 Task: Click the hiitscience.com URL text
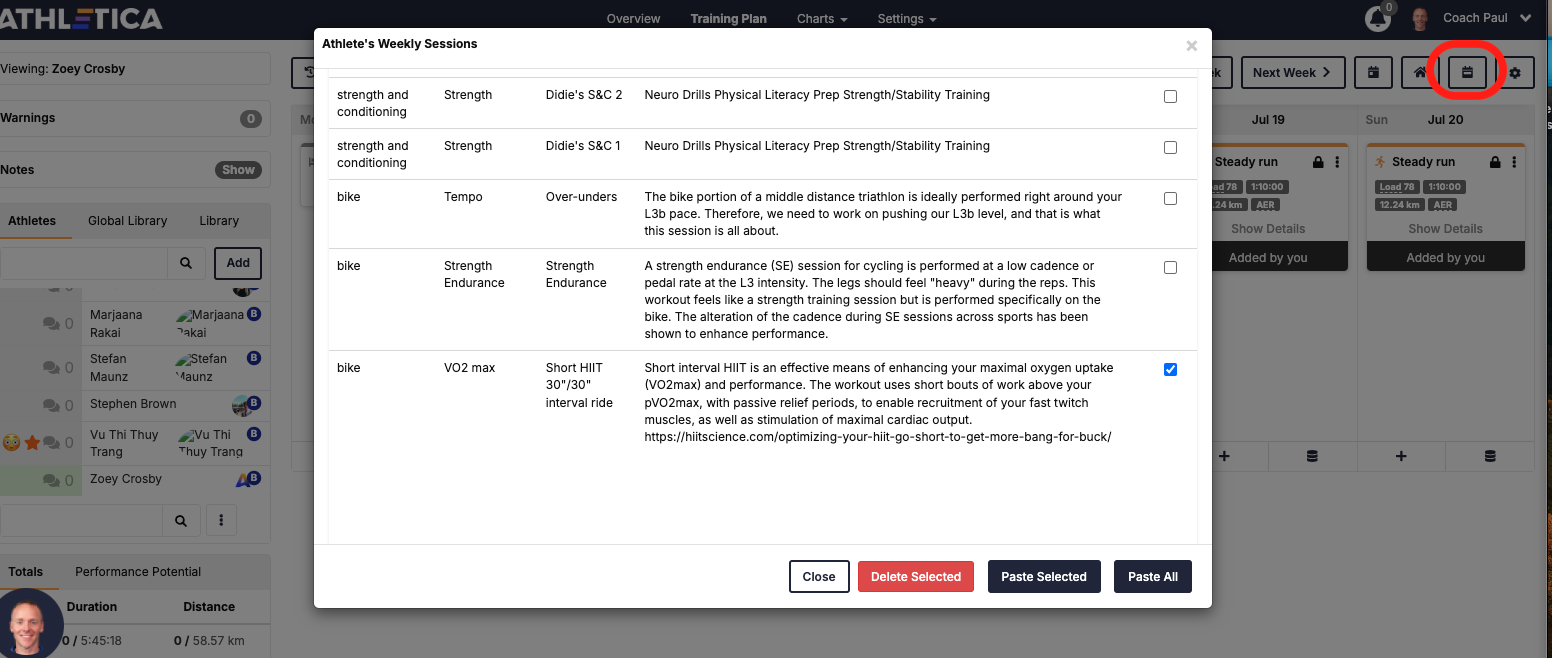[x=878, y=437]
